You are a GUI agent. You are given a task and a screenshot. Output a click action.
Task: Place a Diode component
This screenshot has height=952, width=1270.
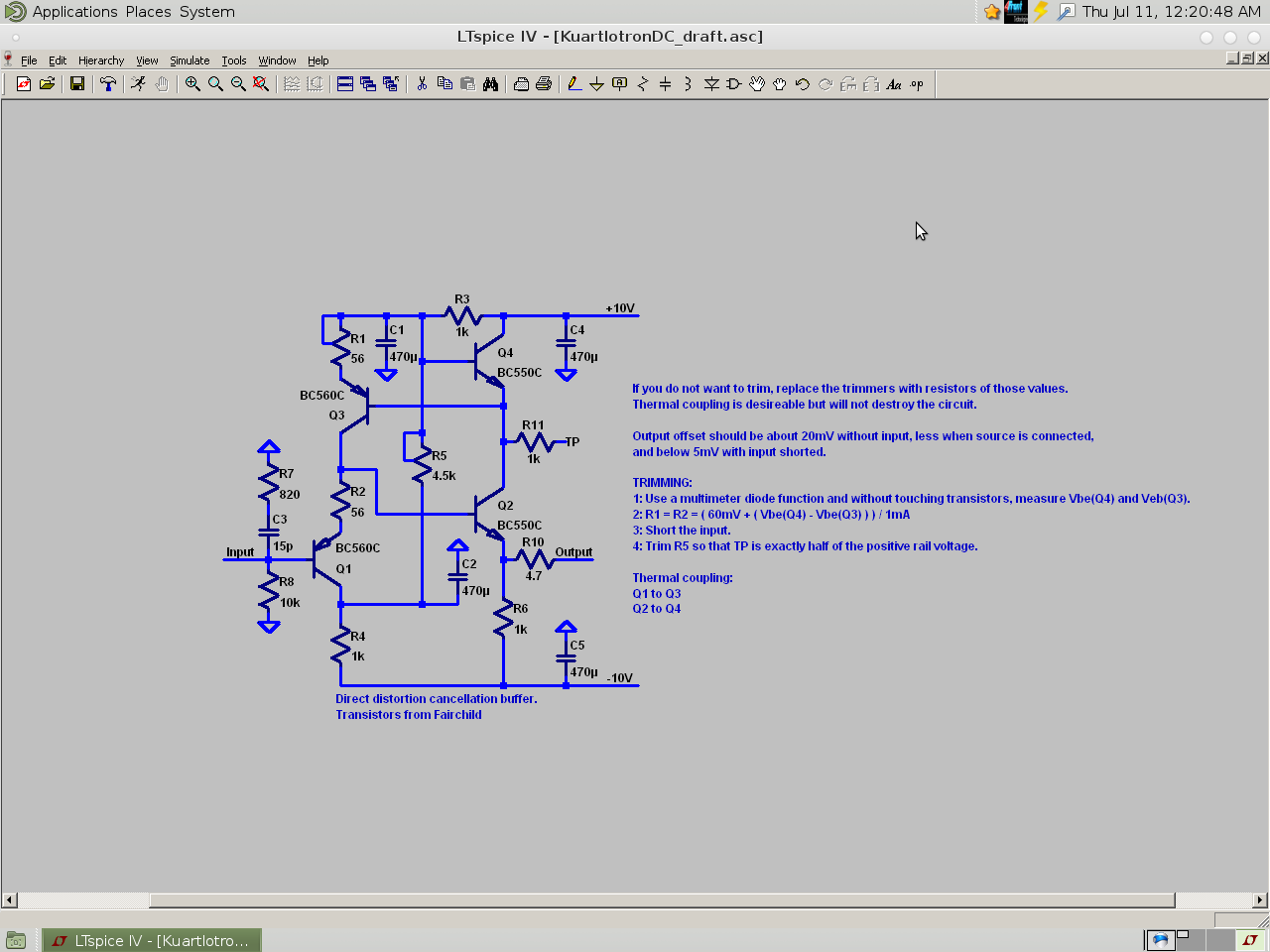click(x=711, y=84)
